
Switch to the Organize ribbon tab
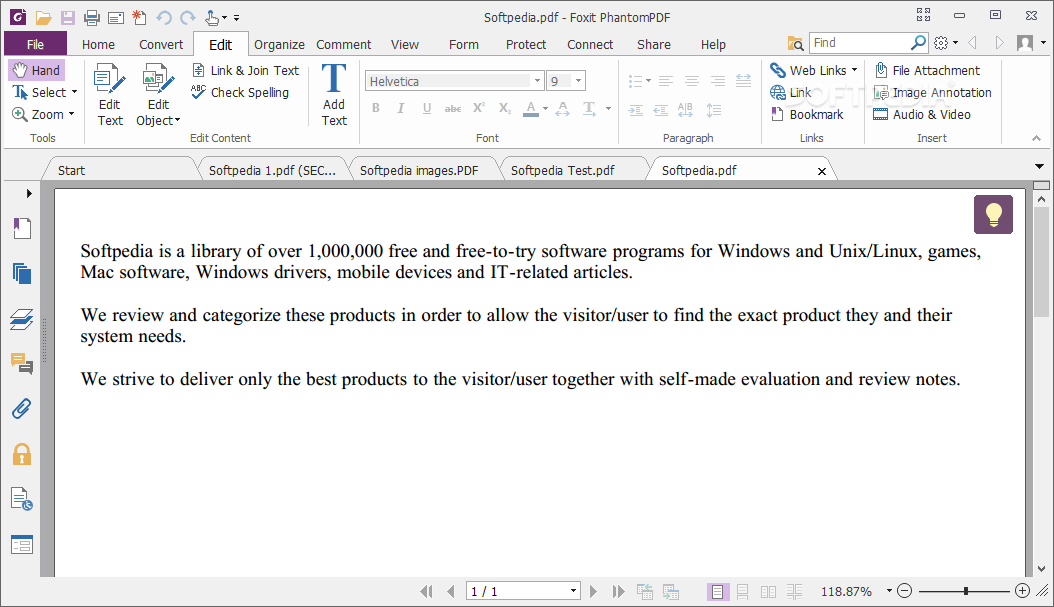click(279, 44)
